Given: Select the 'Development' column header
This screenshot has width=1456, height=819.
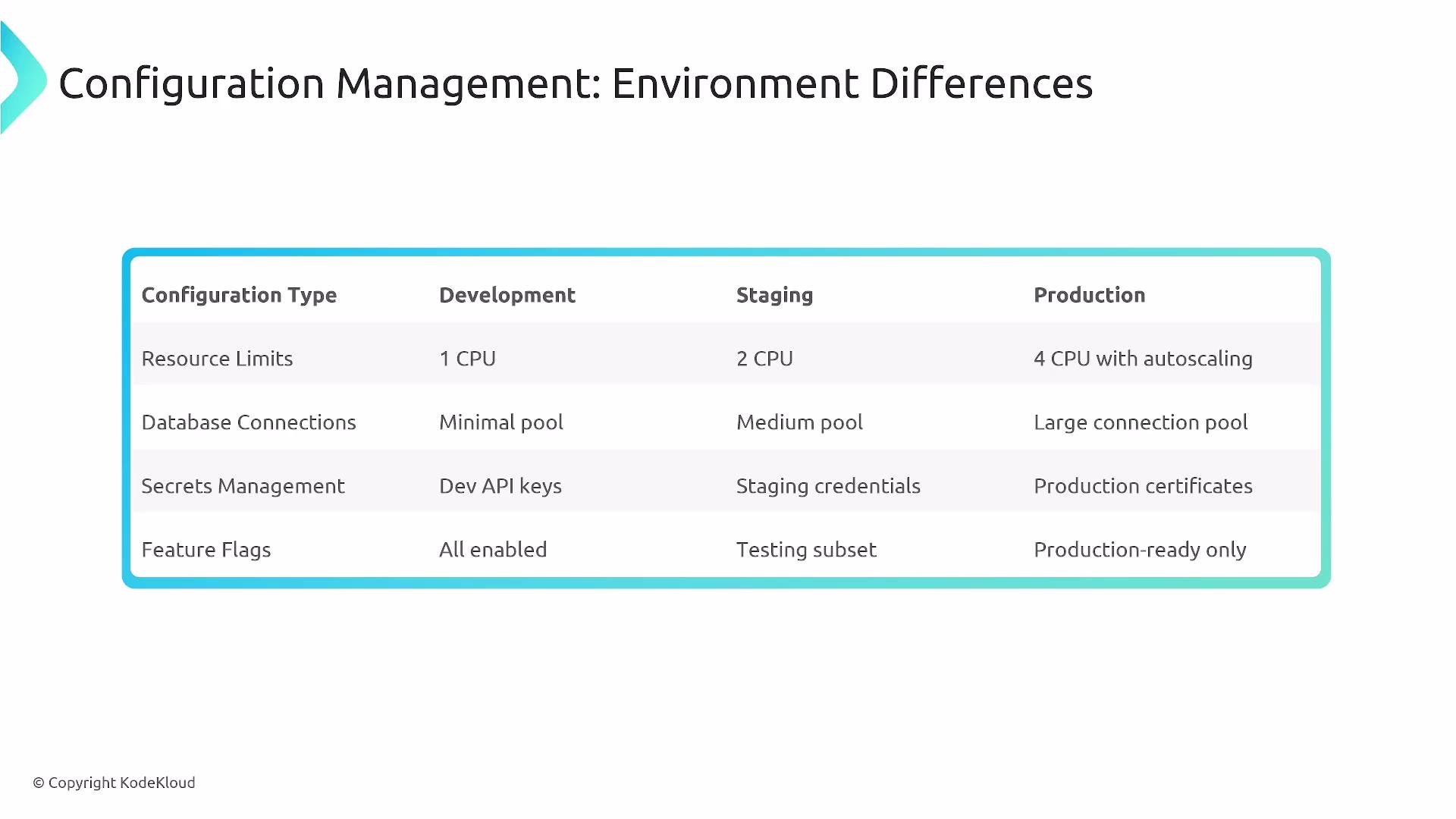Looking at the screenshot, I should (x=507, y=296).
